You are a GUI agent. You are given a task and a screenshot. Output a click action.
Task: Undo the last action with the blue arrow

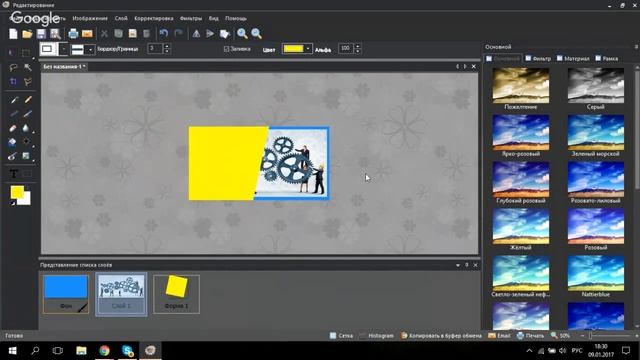[164, 33]
